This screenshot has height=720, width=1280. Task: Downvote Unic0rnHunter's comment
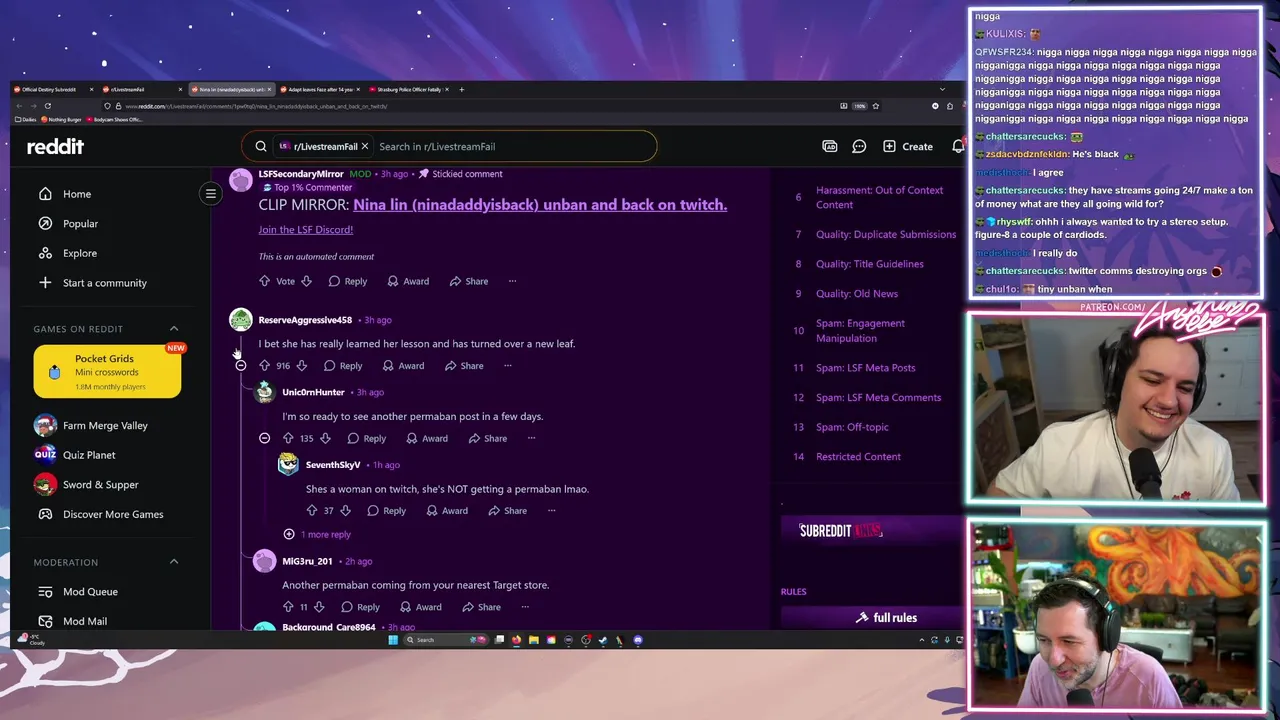coord(325,438)
